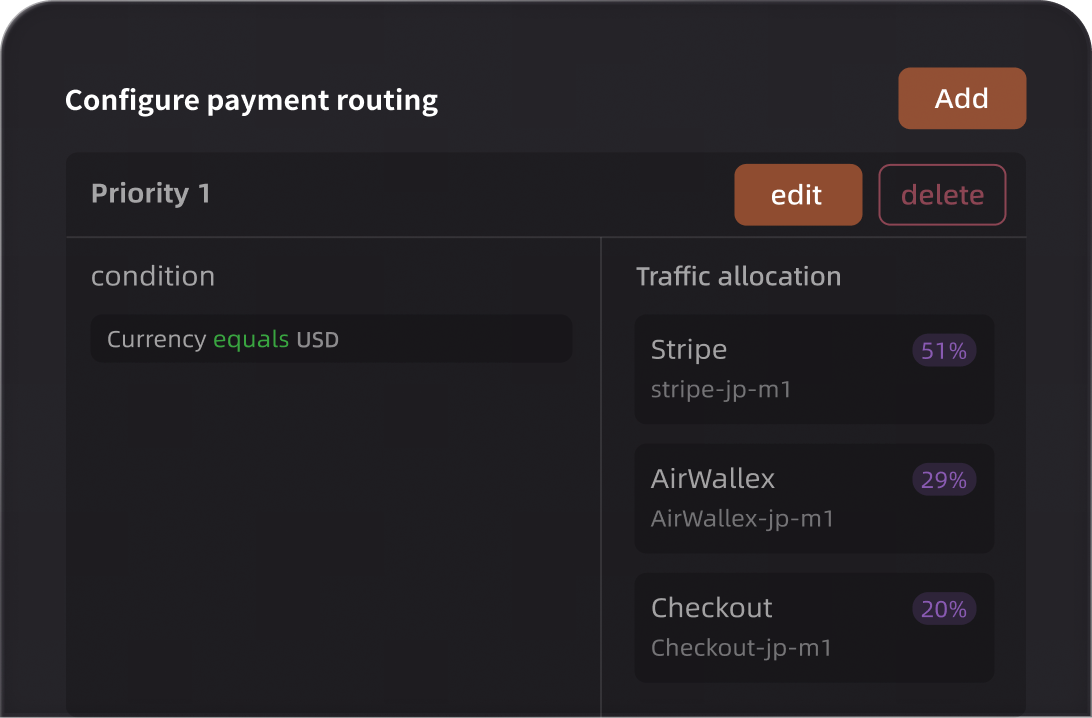This screenshot has height=718, width=1092.
Task: Click the Currency field name in condition
Action: 156,339
